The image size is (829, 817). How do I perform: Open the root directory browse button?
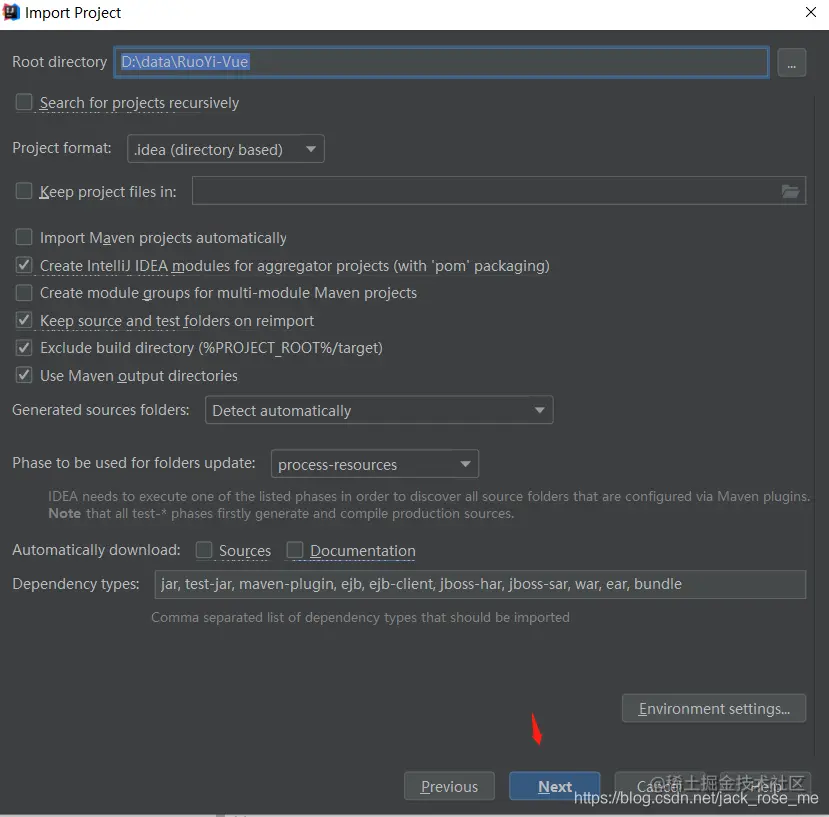pyautogui.click(x=791, y=62)
